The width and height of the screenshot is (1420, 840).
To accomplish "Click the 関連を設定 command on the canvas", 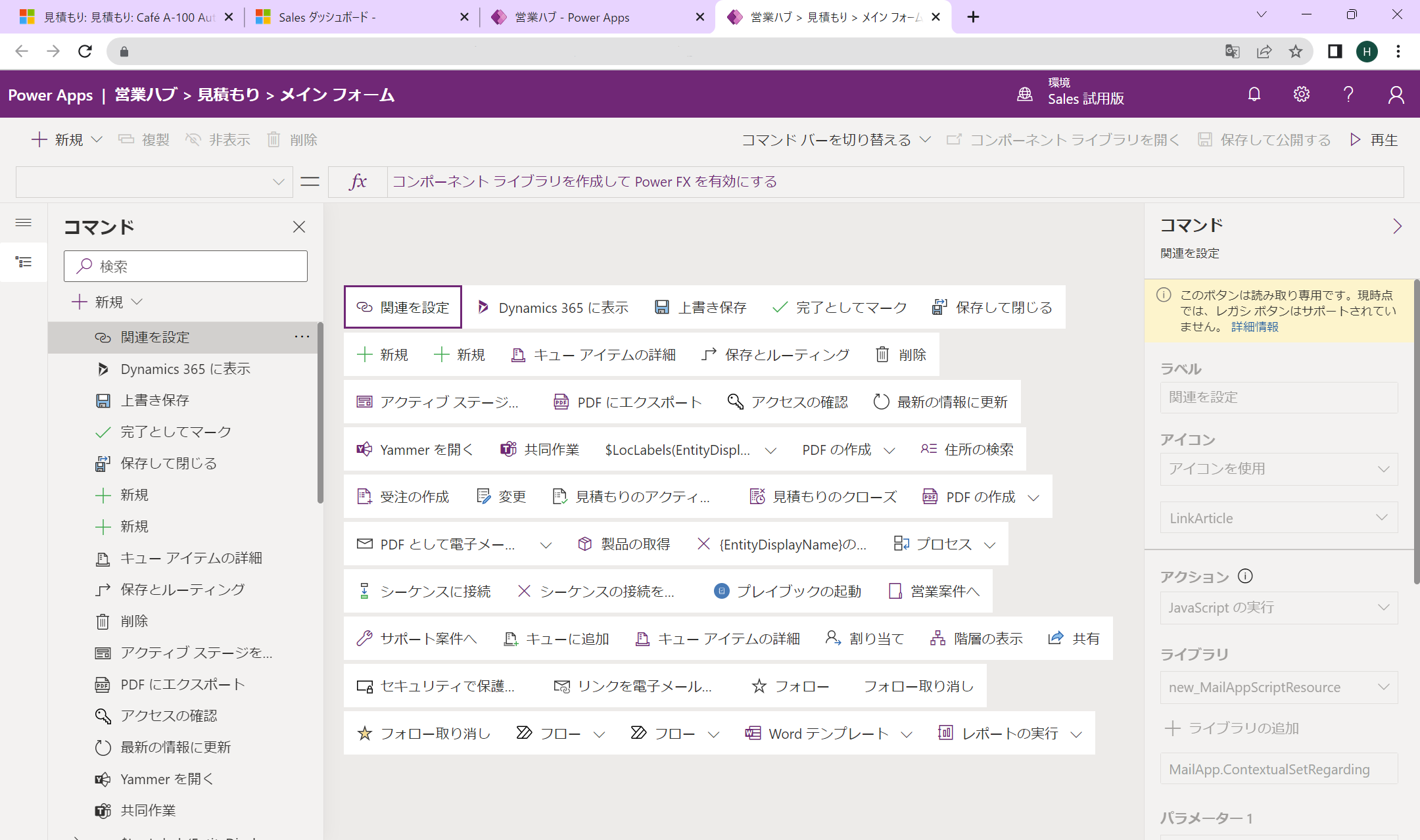I will [x=402, y=307].
